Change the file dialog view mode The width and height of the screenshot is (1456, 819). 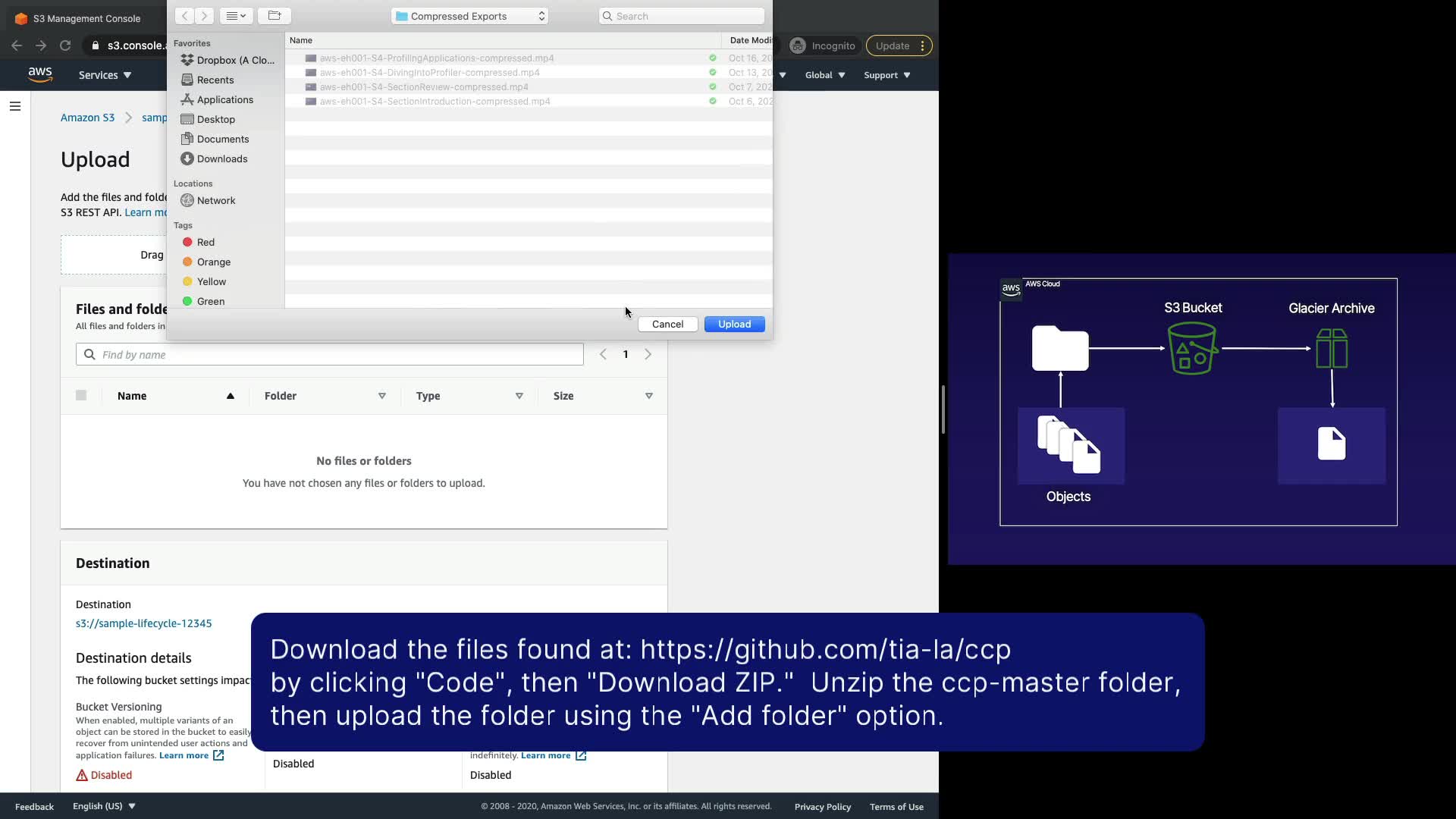pos(236,16)
